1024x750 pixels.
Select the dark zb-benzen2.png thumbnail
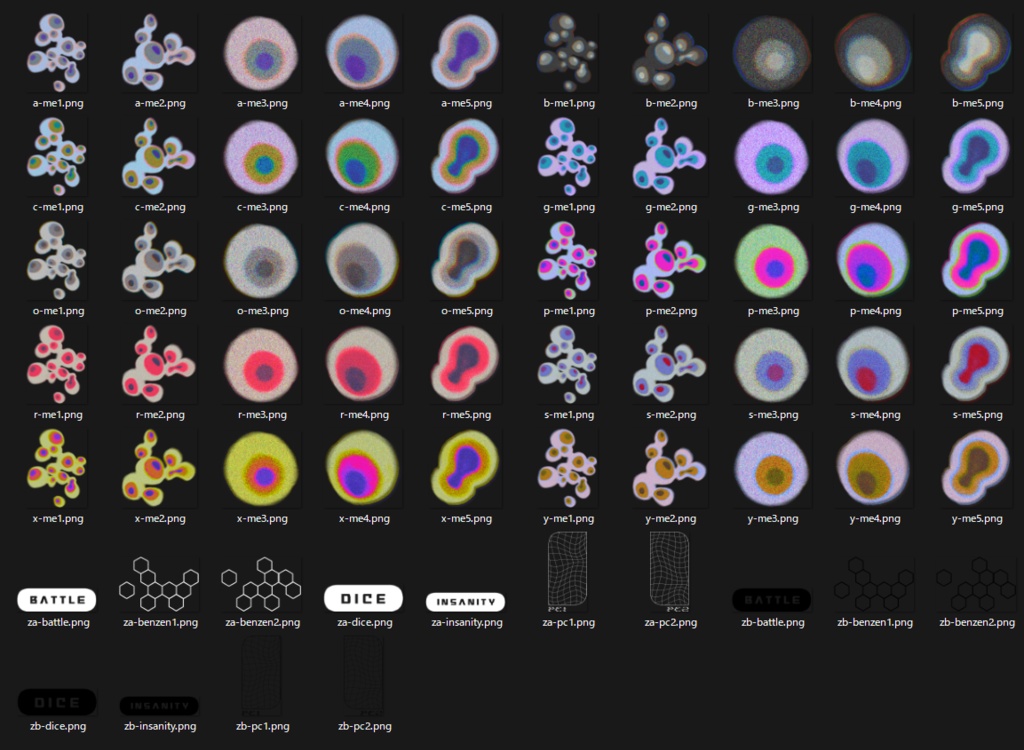click(x=976, y=584)
